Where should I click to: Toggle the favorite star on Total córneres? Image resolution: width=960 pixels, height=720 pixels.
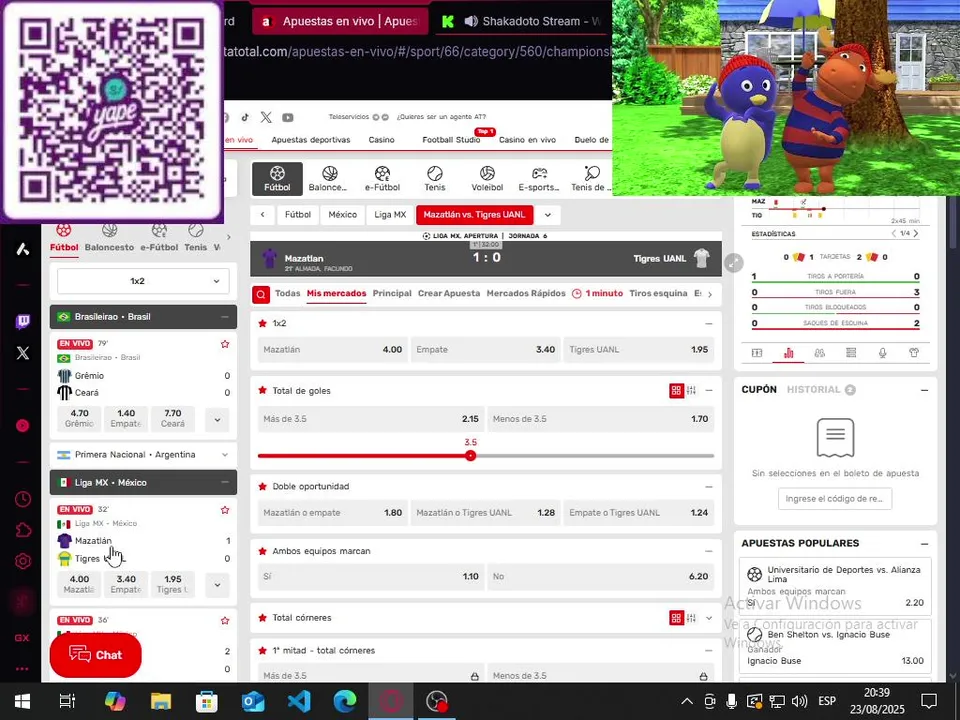[x=263, y=618]
